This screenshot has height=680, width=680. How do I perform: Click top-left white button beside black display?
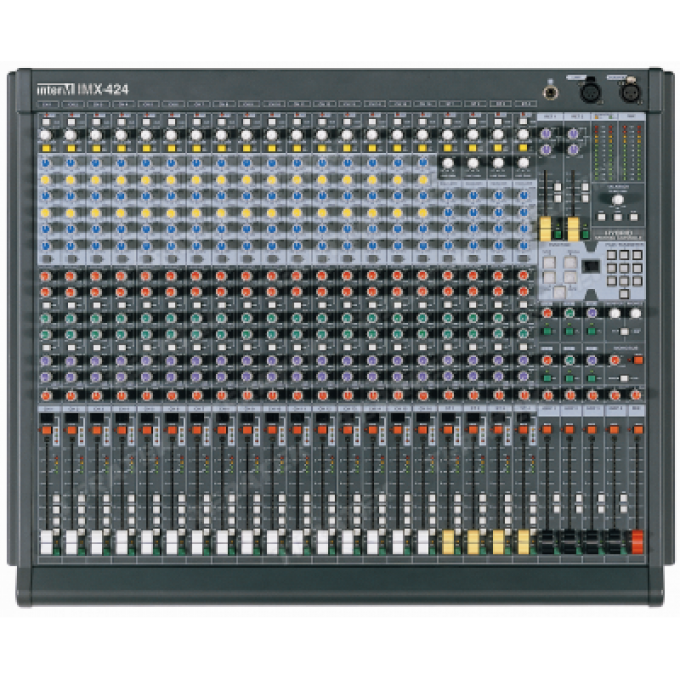coord(549,262)
